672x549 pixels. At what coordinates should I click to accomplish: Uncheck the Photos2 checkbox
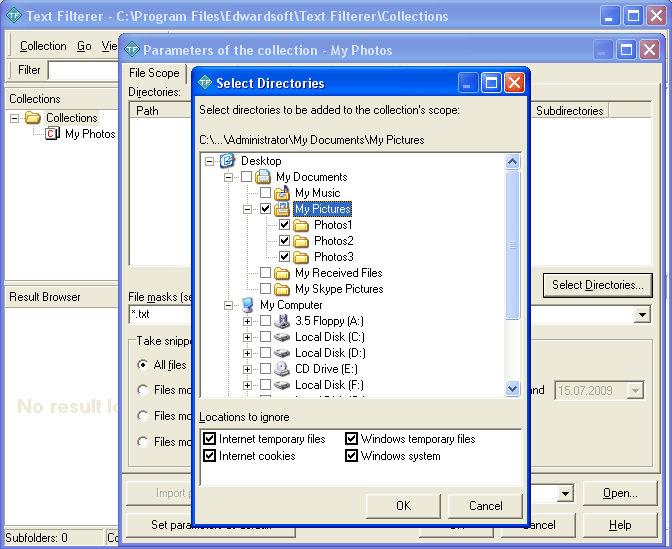click(284, 240)
